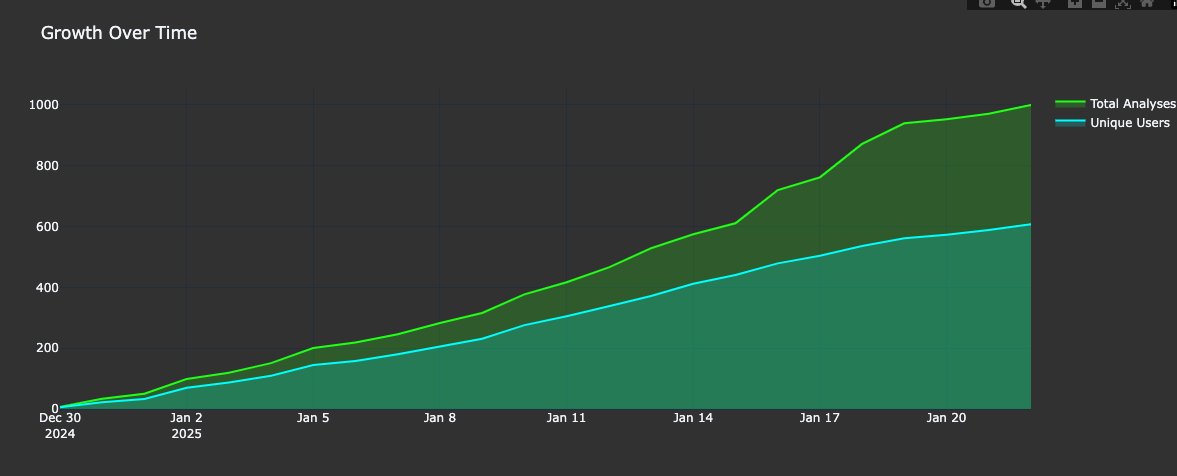Download the plot as PNG with the camera icon
The width and height of the screenshot is (1177, 476).
point(987,3)
